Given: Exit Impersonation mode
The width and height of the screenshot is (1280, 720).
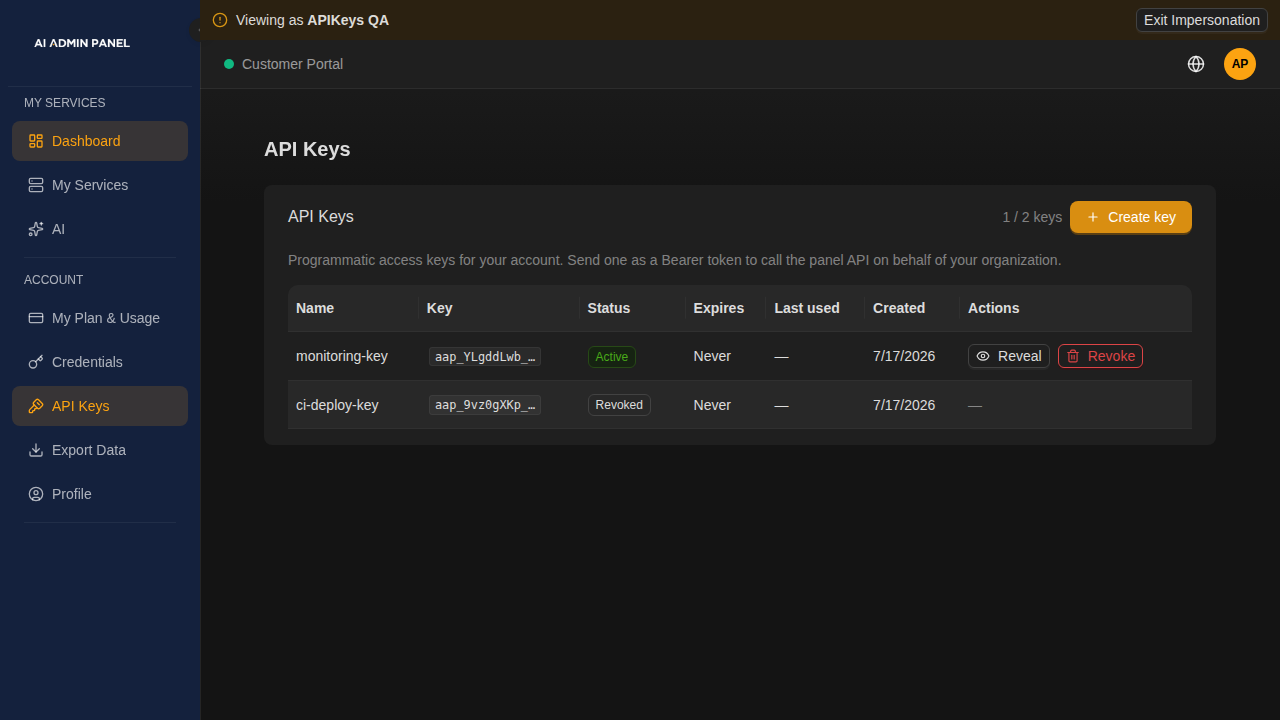Looking at the screenshot, I should pyautogui.click(x=1202, y=20).
